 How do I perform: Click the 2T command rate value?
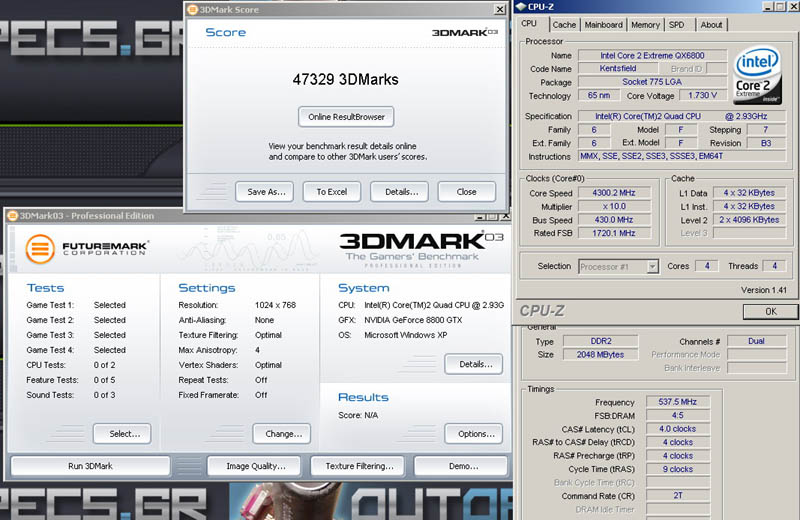[678, 496]
